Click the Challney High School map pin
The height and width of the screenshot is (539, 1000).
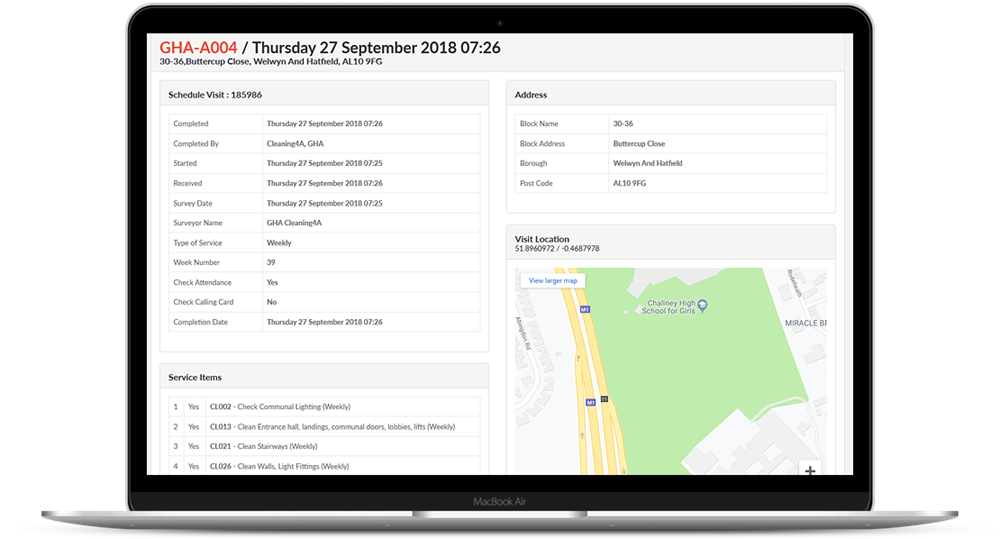[x=702, y=305]
